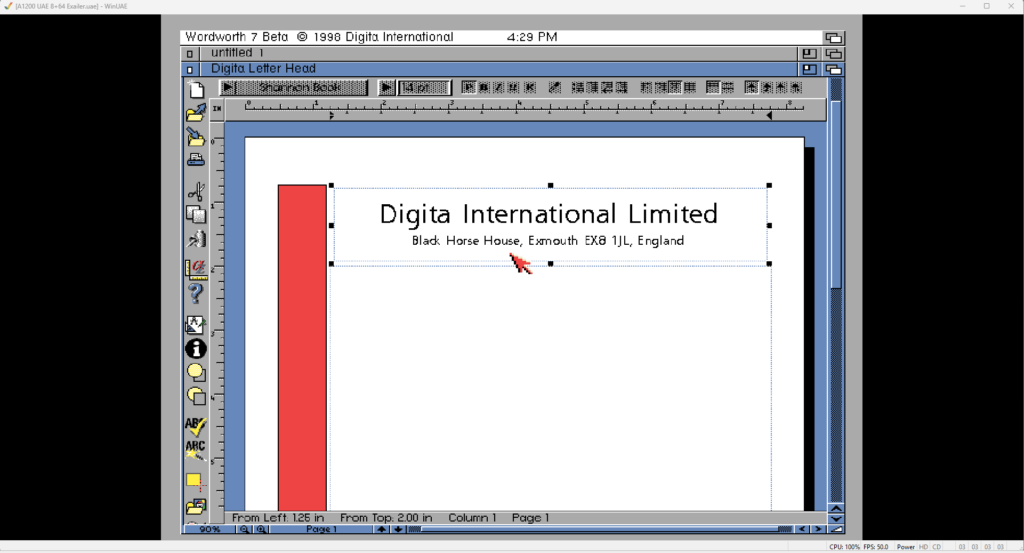Click the folder icon at the toolbar bottom

click(196, 506)
